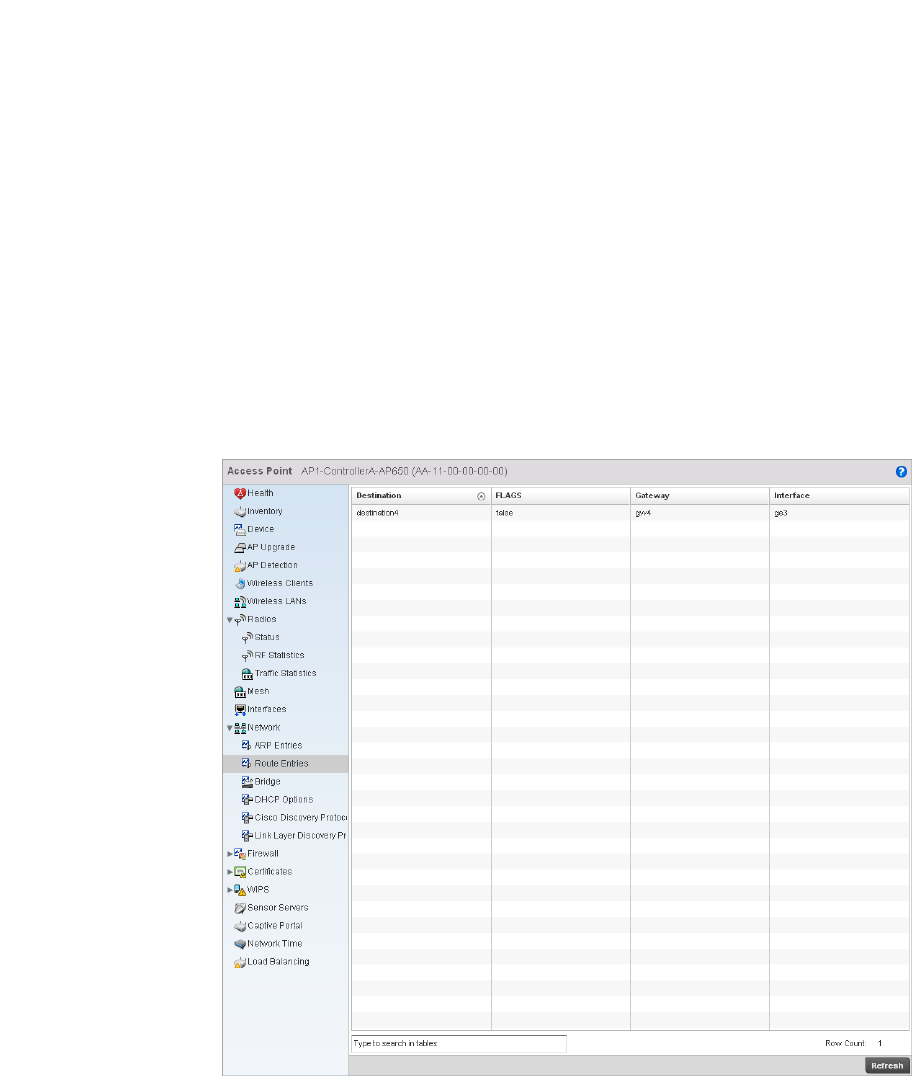Open Interfaces label

pyautogui.click(x=267, y=709)
